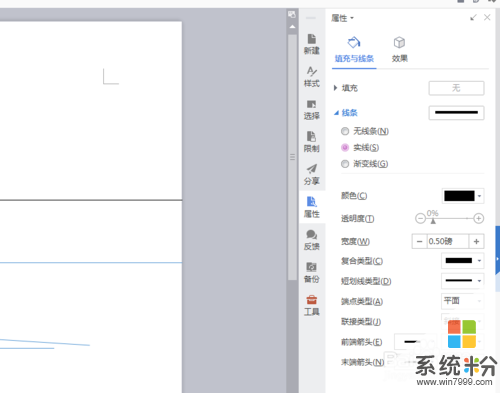Viewport: 500px width, 393px height.
Task: Switch to the 效果 effects tab
Action: coord(400,50)
